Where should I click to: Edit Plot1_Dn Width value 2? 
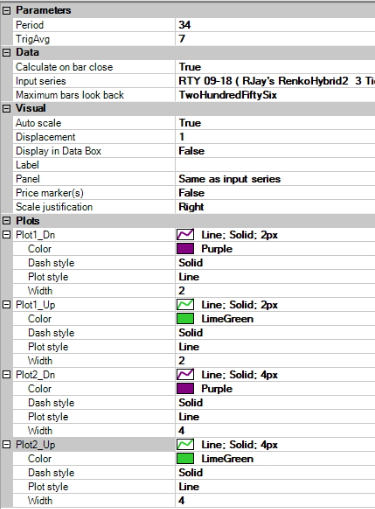coord(275,291)
